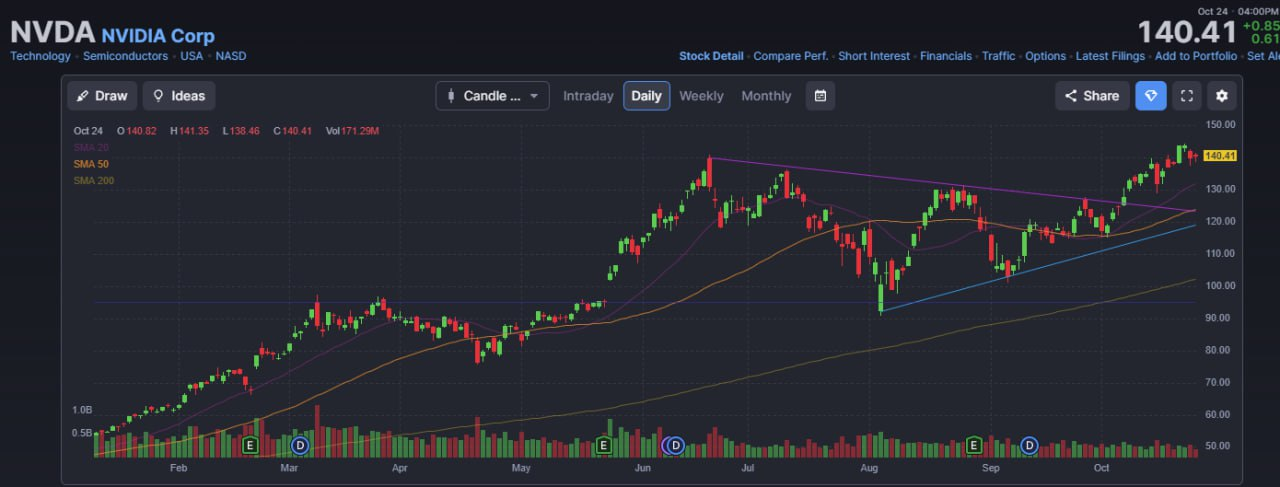
Task: Open chart settings gear
Action: tap(1221, 96)
